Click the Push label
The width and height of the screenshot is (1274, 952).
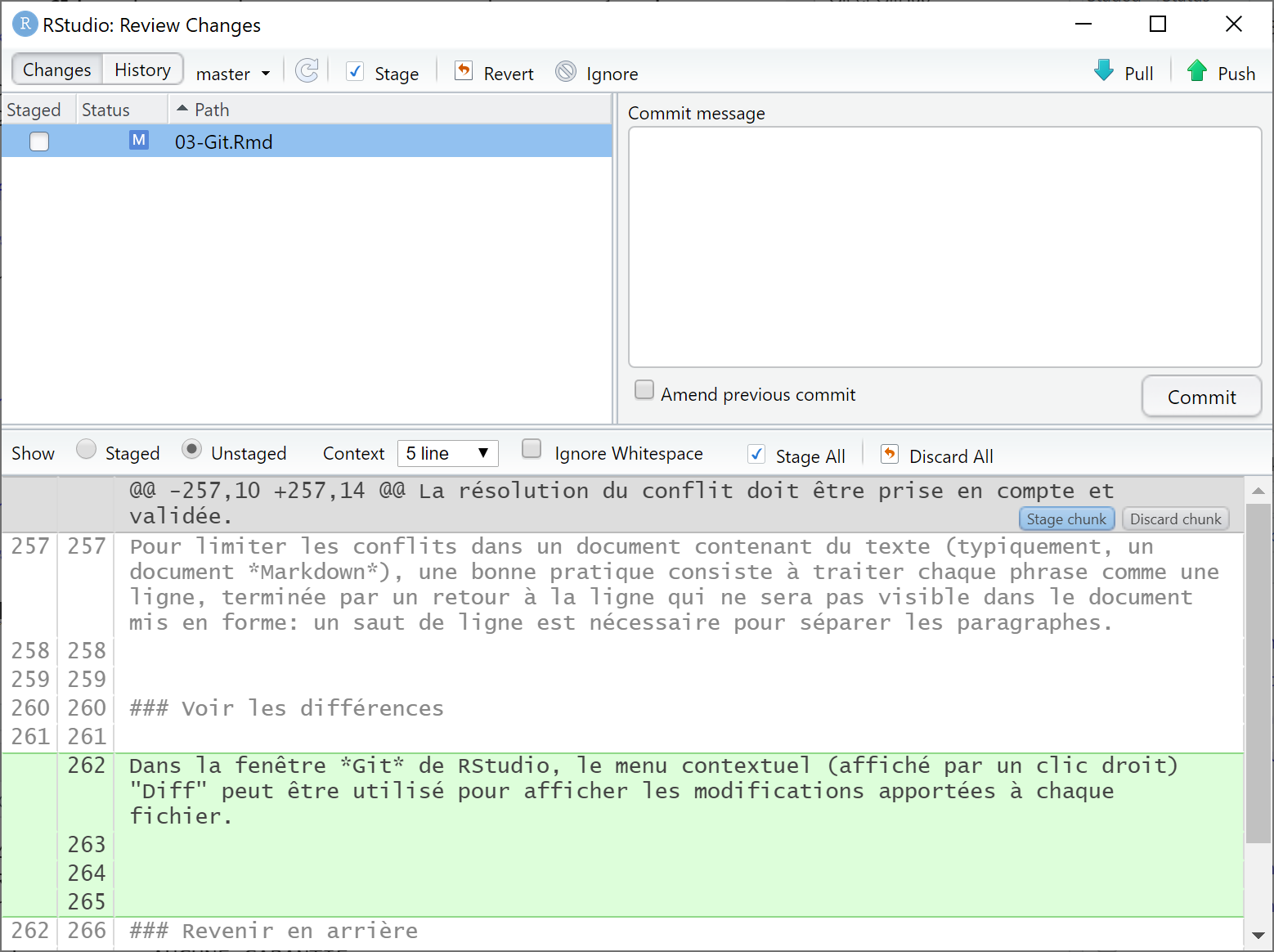[x=1236, y=74]
